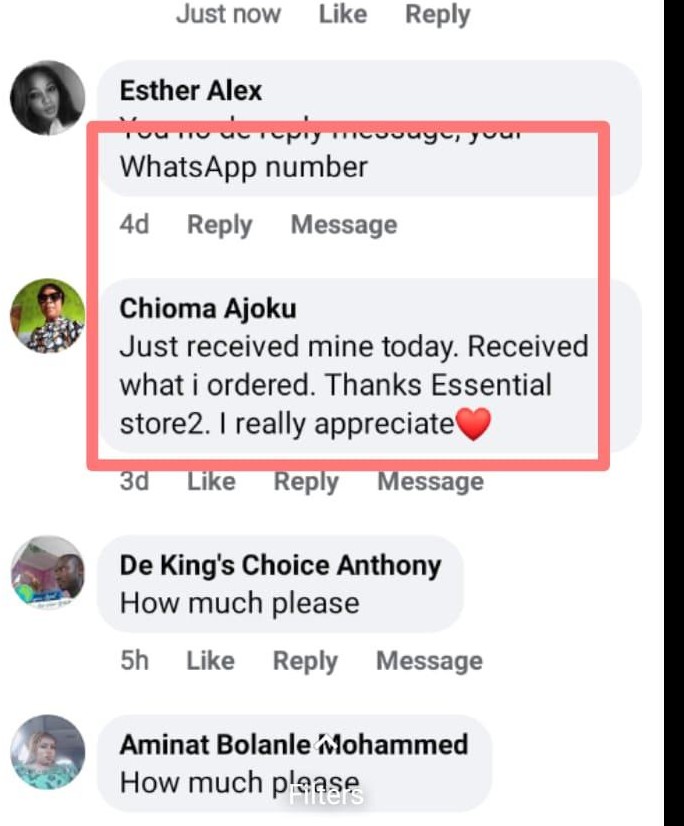Like Chioma Ajoku's comment

pyautogui.click(x=211, y=481)
